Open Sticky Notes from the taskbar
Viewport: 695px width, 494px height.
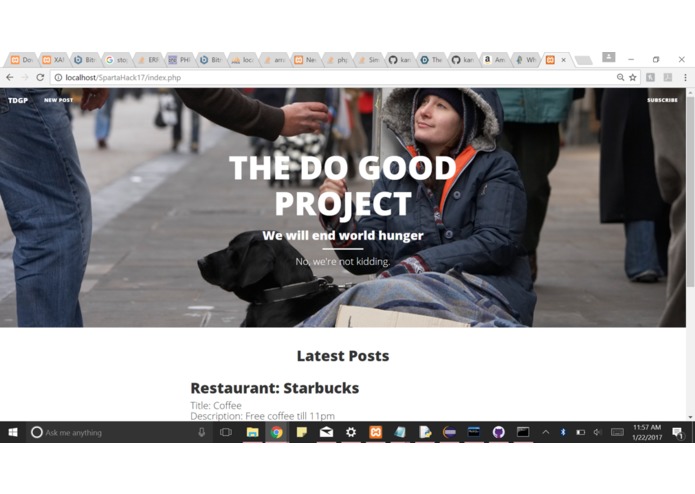tap(302, 432)
